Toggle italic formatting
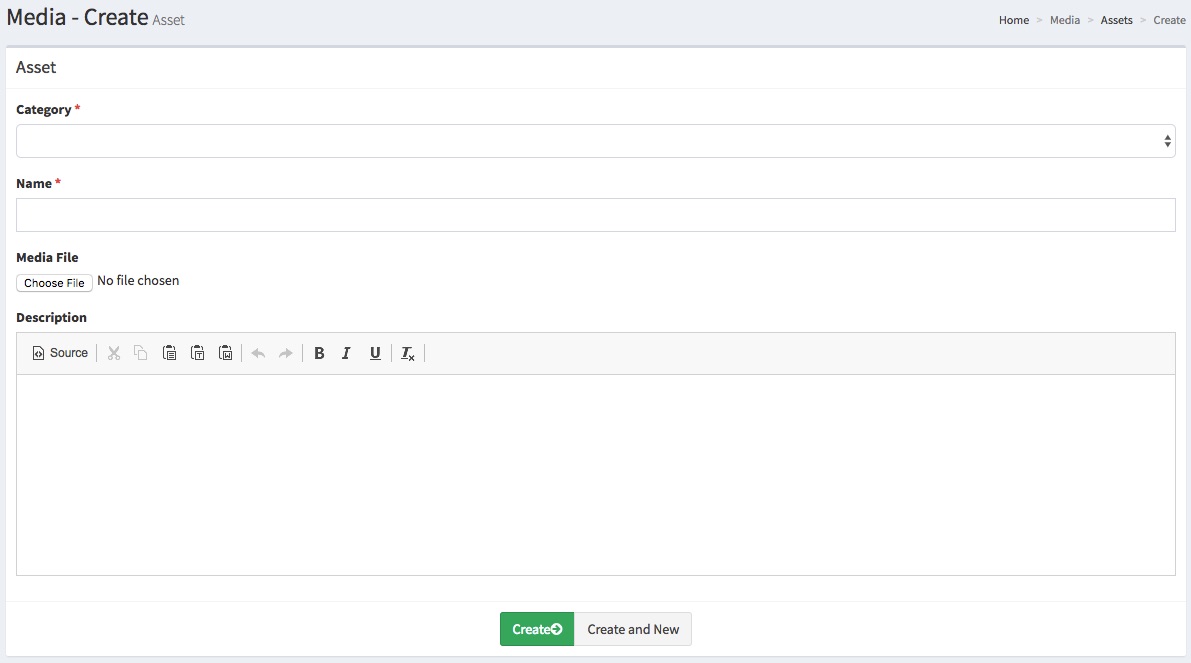This screenshot has width=1191, height=663. tap(346, 353)
